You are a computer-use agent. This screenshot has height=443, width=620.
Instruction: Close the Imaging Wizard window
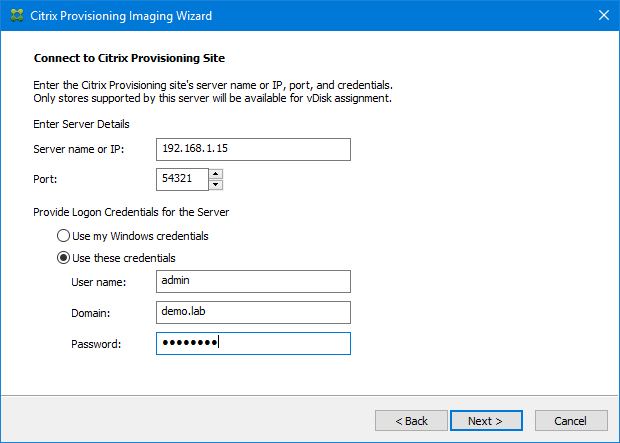tap(603, 15)
